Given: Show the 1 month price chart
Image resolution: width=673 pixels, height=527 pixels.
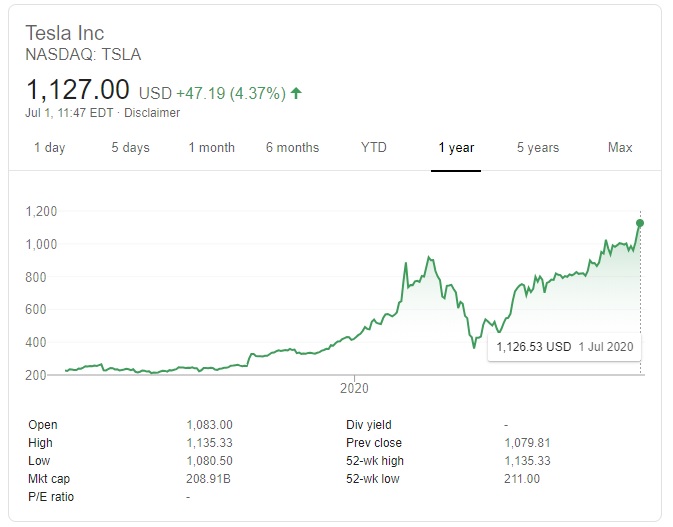Looking at the screenshot, I should (211, 148).
